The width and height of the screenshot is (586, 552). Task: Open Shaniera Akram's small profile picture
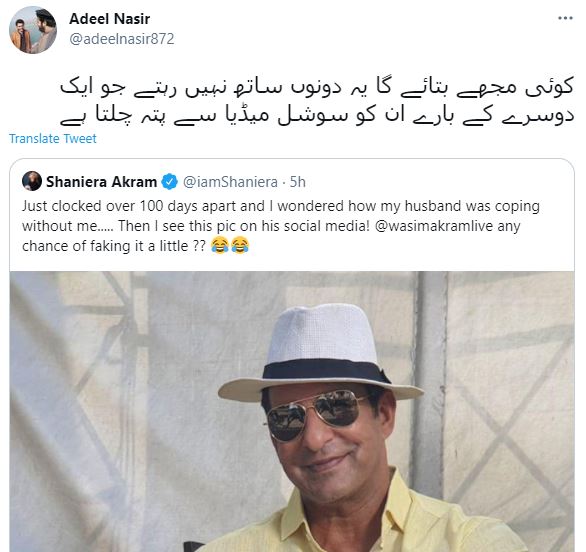[x=32, y=181]
